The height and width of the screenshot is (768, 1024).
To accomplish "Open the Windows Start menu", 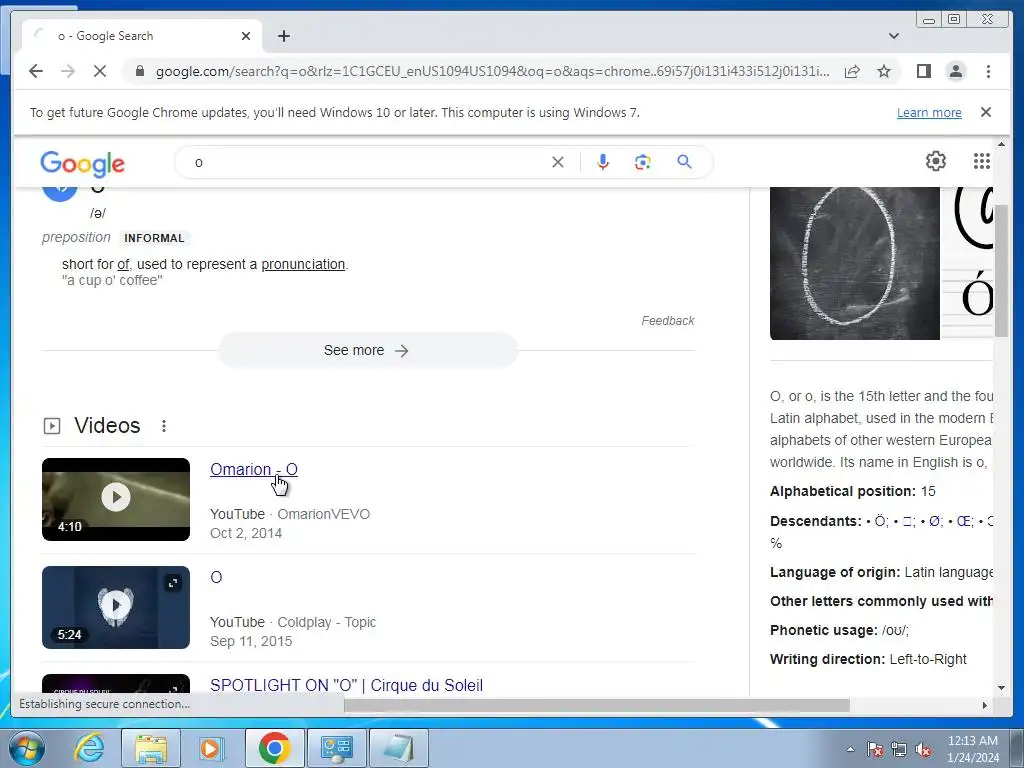I will pos(27,748).
